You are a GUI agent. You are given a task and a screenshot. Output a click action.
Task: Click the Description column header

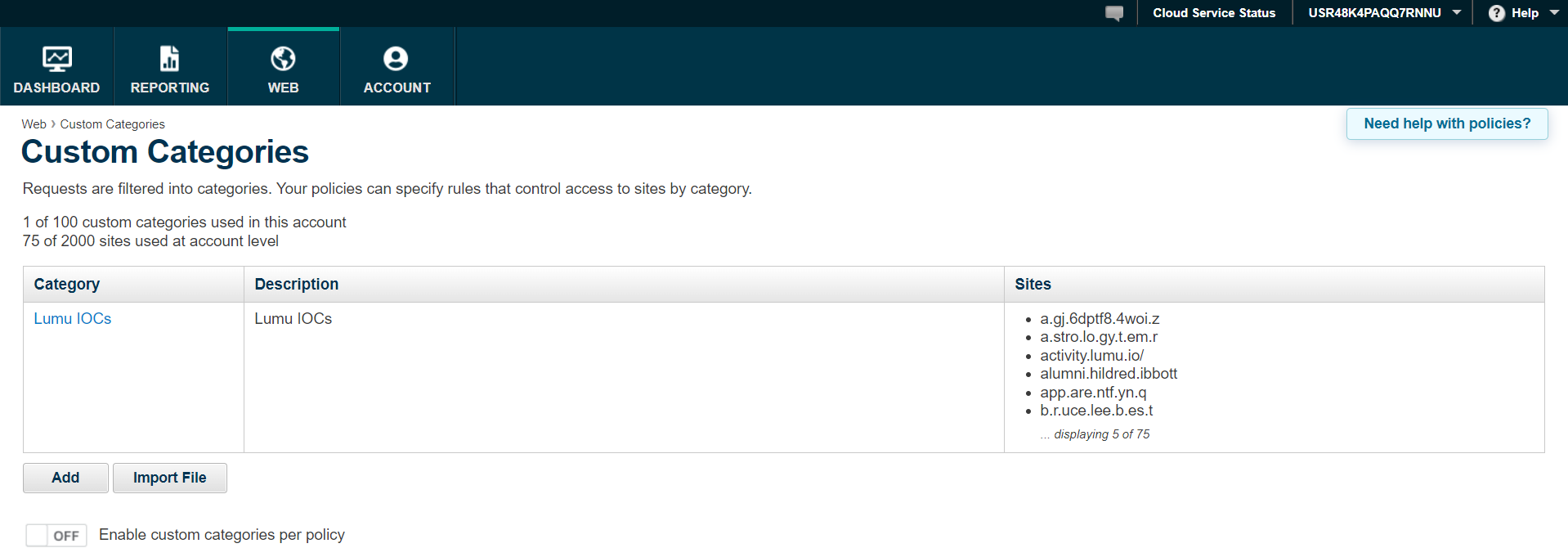(x=296, y=285)
